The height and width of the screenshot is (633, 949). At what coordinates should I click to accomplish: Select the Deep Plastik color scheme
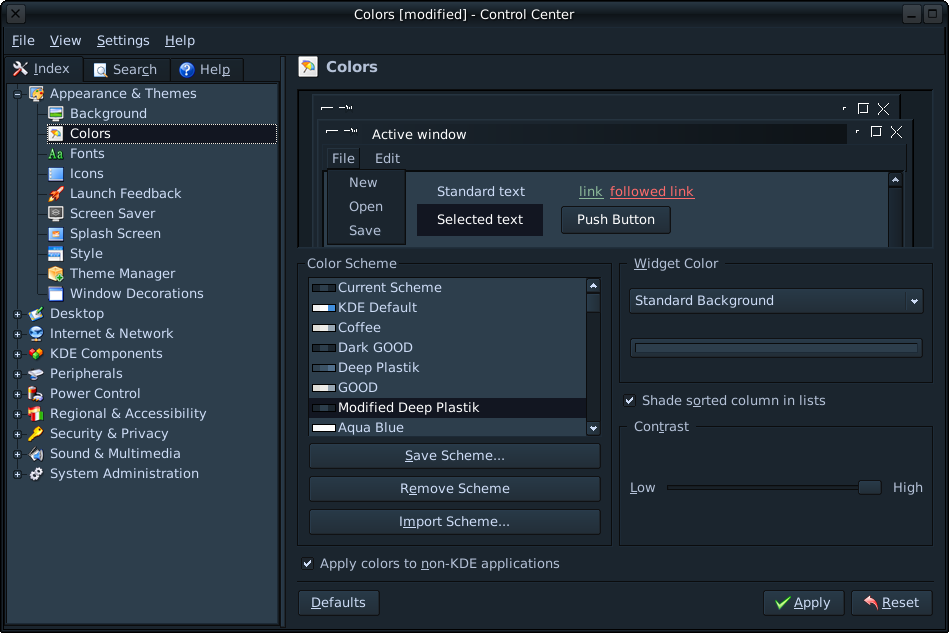click(x=447, y=367)
